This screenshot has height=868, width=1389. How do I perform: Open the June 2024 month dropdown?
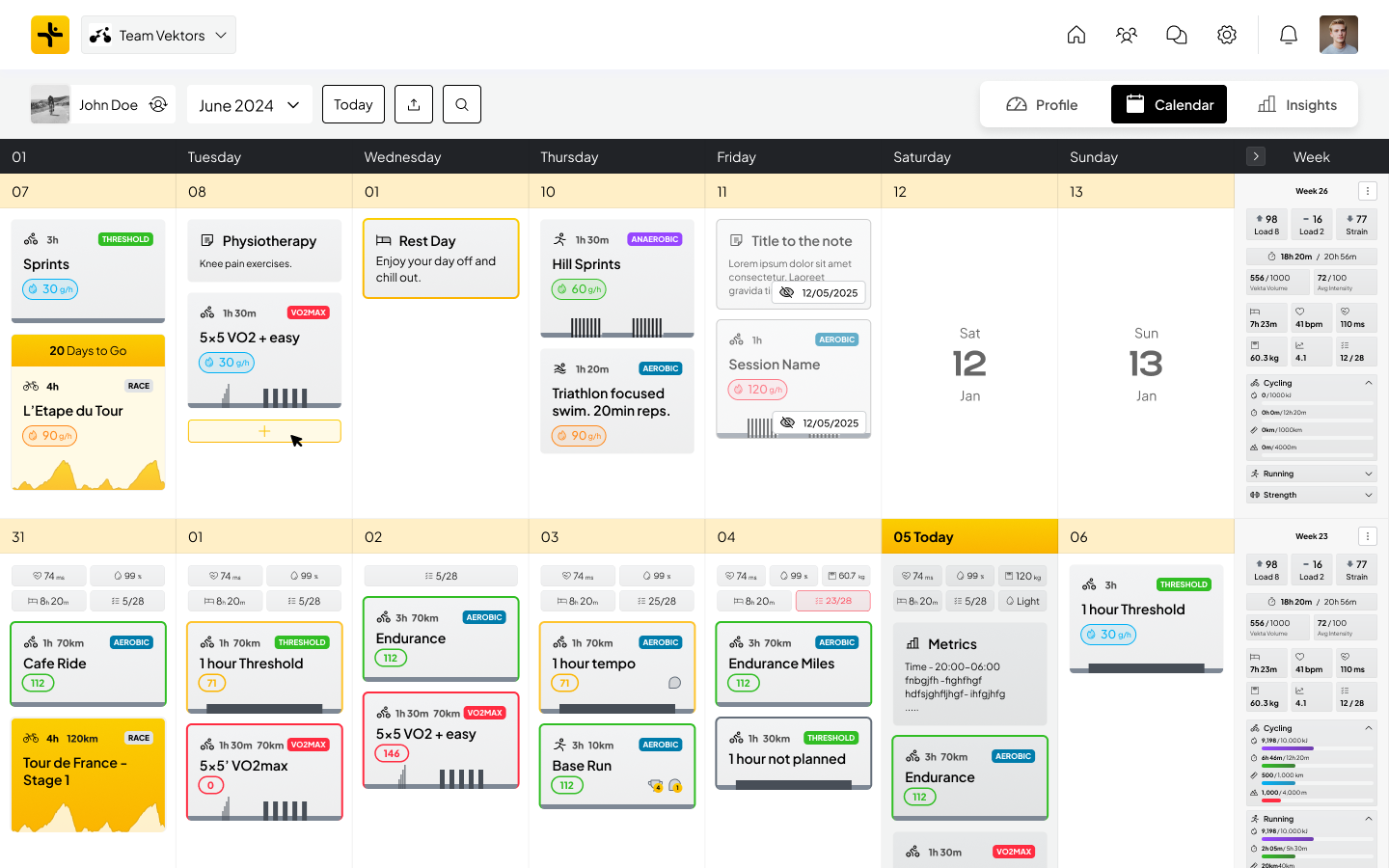tap(249, 104)
